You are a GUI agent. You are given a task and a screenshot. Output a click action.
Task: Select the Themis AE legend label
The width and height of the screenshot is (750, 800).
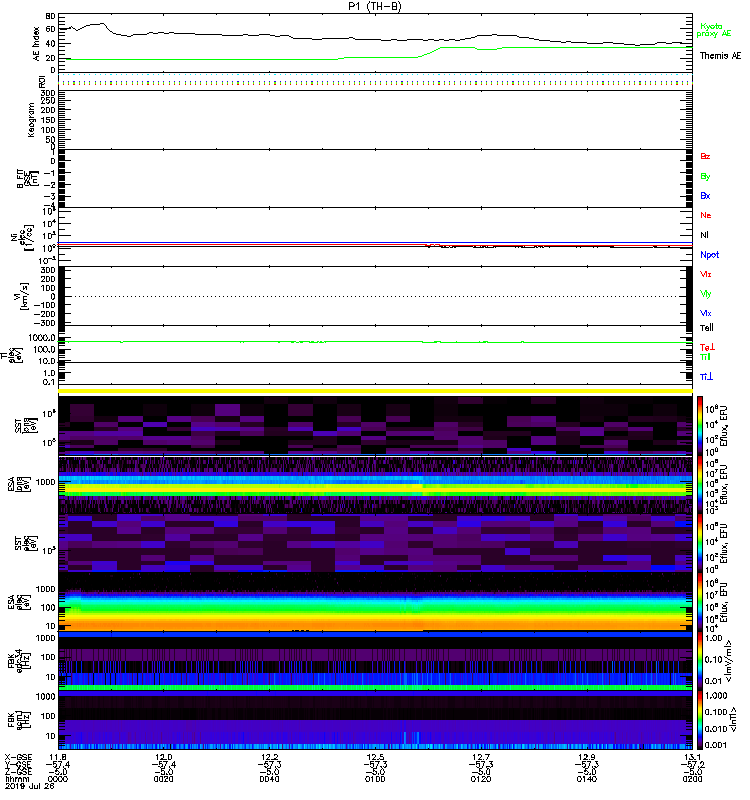tap(720, 56)
